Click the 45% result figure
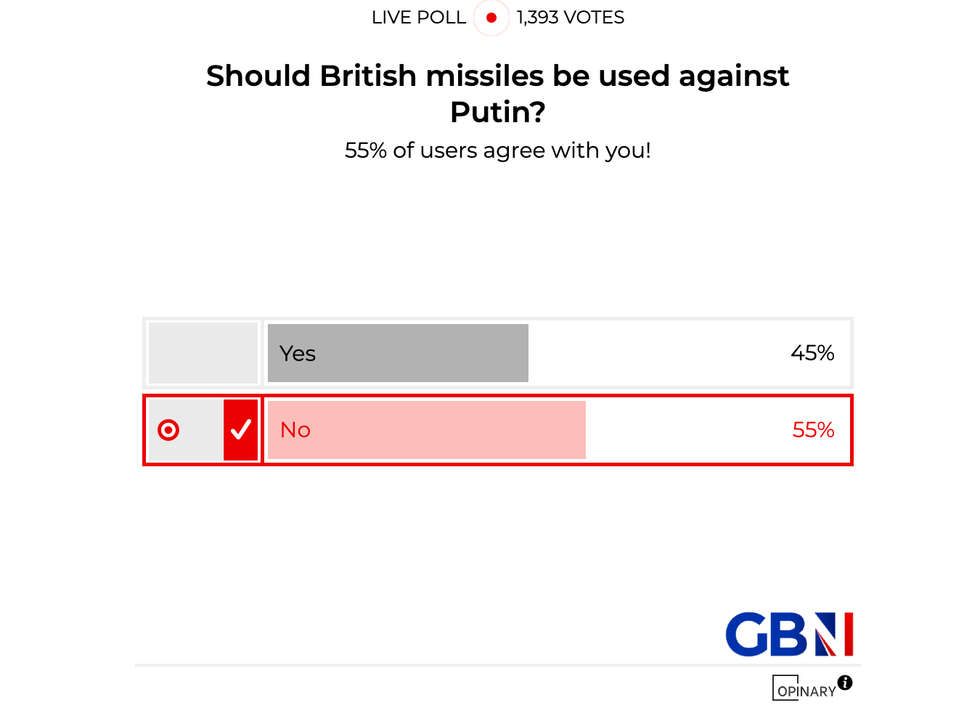Screen dimensions: 980x709 click(812, 353)
